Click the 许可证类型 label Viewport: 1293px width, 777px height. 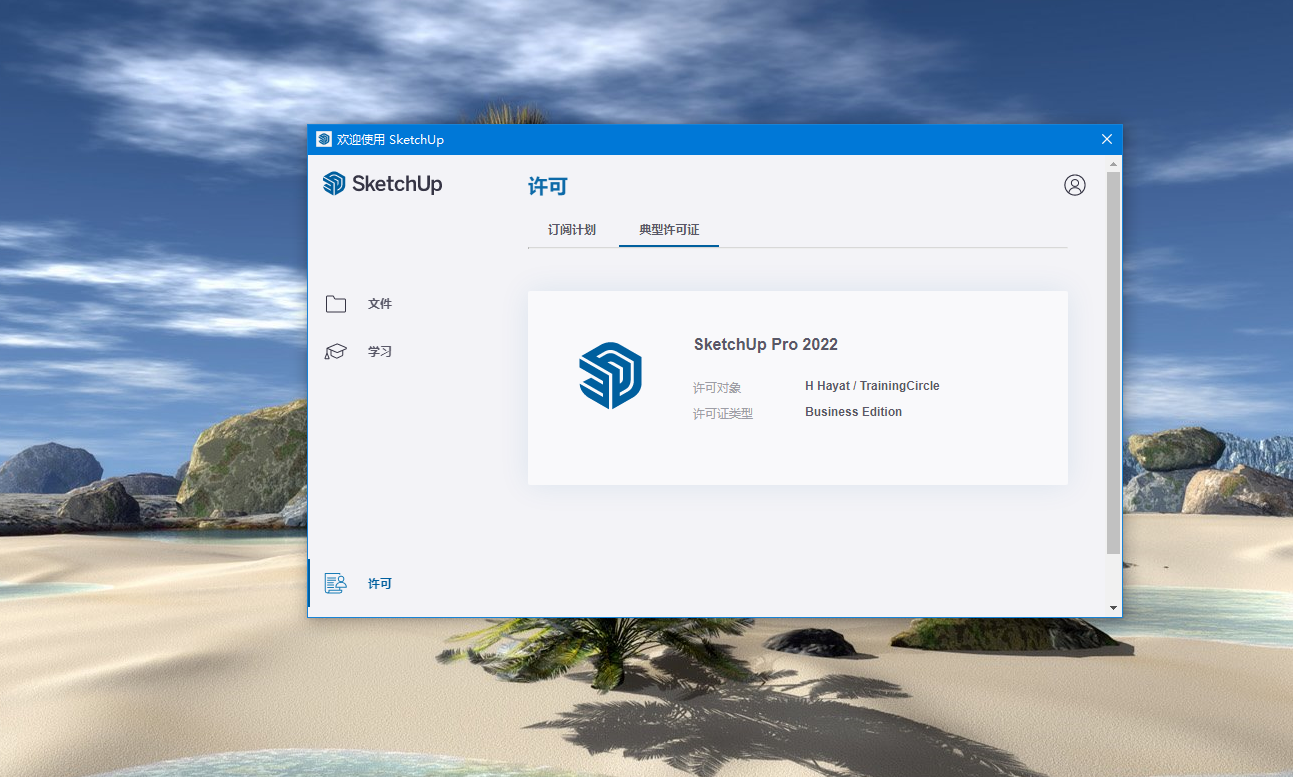click(723, 414)
